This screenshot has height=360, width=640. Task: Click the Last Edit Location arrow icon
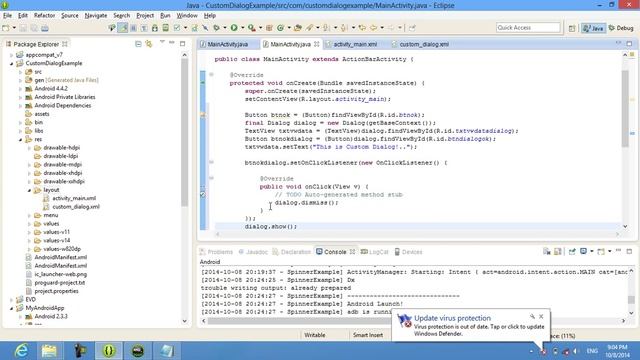click(362, 28)
